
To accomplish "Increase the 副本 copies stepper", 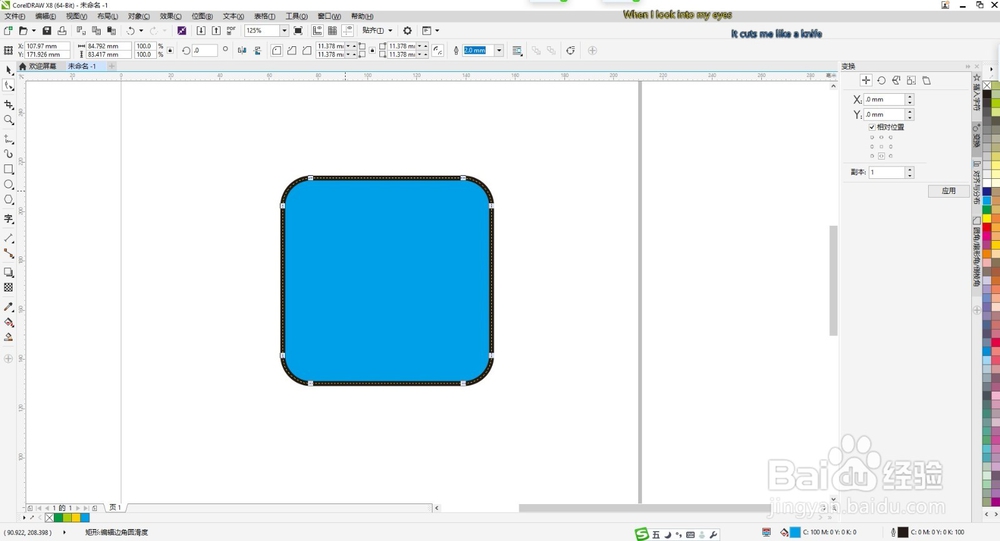I will [x=910, y=170].
